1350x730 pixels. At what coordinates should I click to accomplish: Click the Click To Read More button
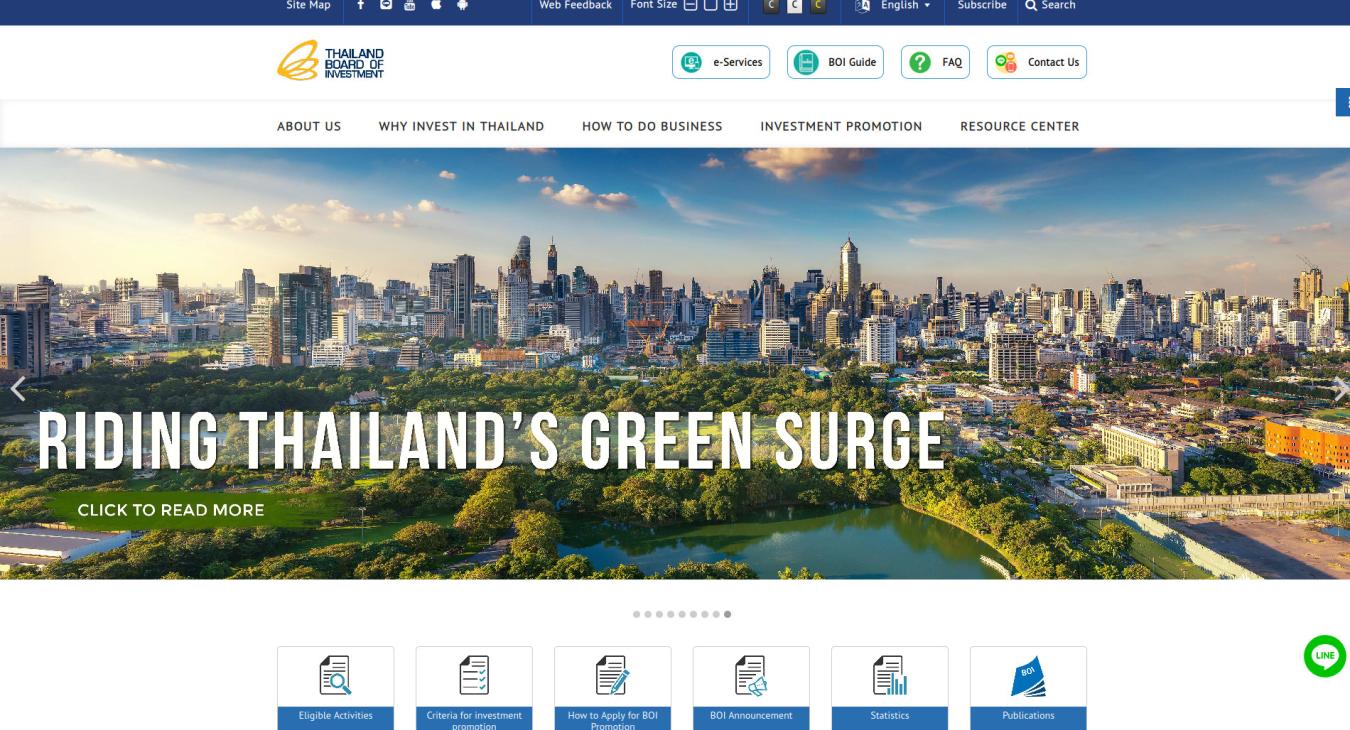coord(172,510)
